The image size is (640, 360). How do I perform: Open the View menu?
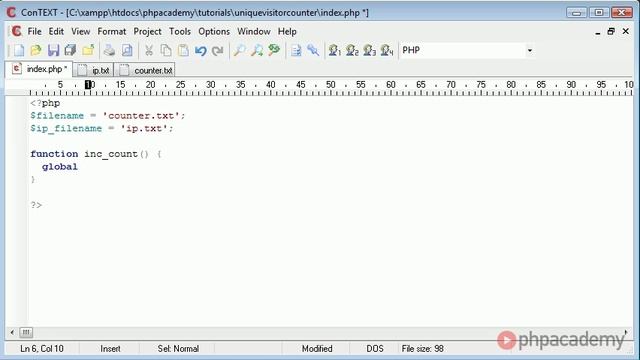80,31
